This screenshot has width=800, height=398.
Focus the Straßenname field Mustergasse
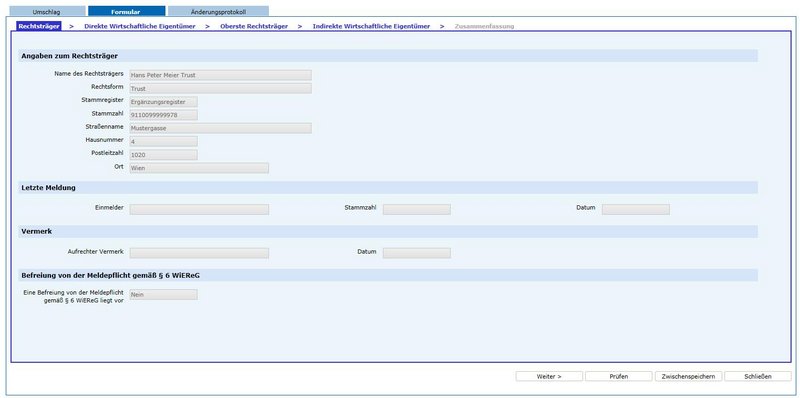[220, 129]
